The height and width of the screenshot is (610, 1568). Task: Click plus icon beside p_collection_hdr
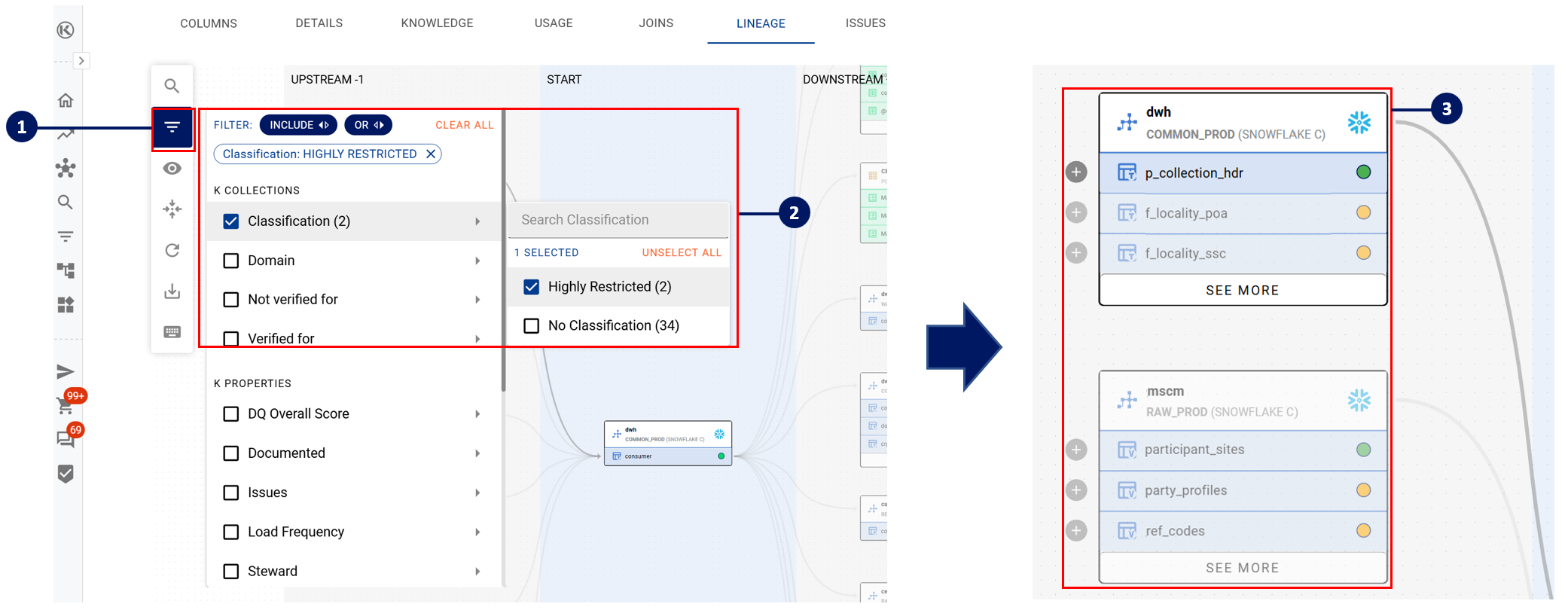tap(1076, 172)
